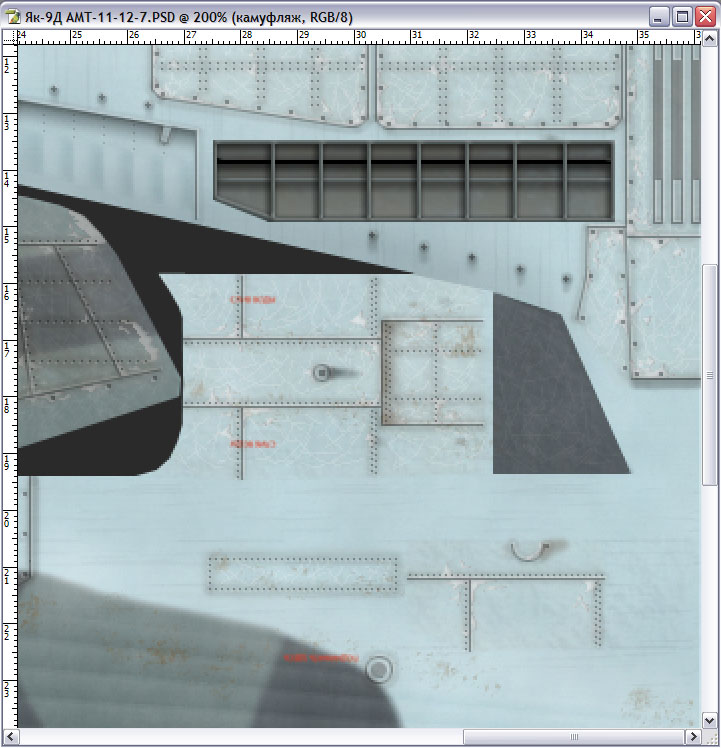Image resolution: width=721 pixels, height=748 pixels.
Task: Click the dark vented grille on canvas
Action: click(x=413, y=181)
